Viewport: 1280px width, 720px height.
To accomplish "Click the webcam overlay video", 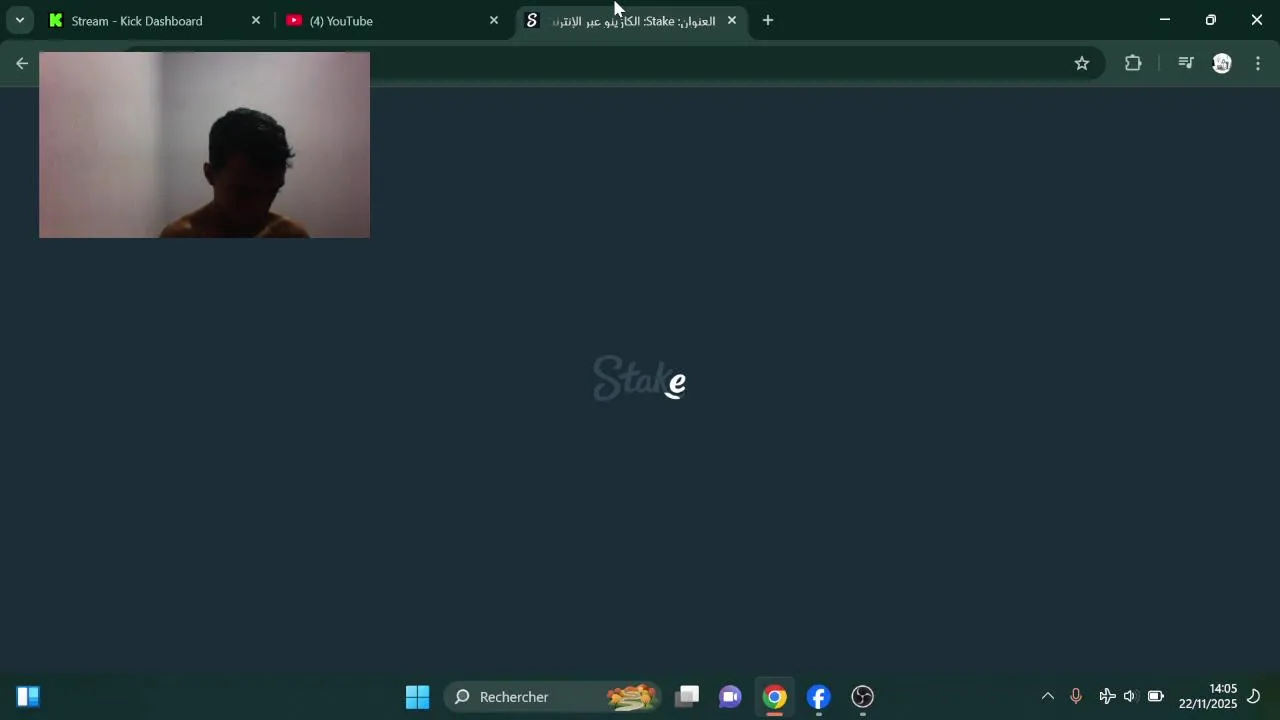I will (204, 145).
